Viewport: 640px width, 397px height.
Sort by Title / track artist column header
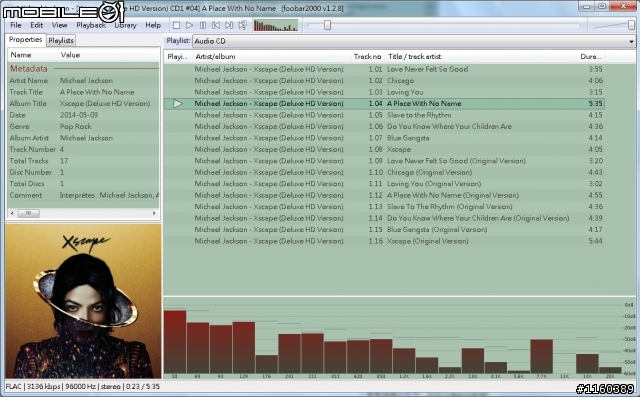pos(481,57)
